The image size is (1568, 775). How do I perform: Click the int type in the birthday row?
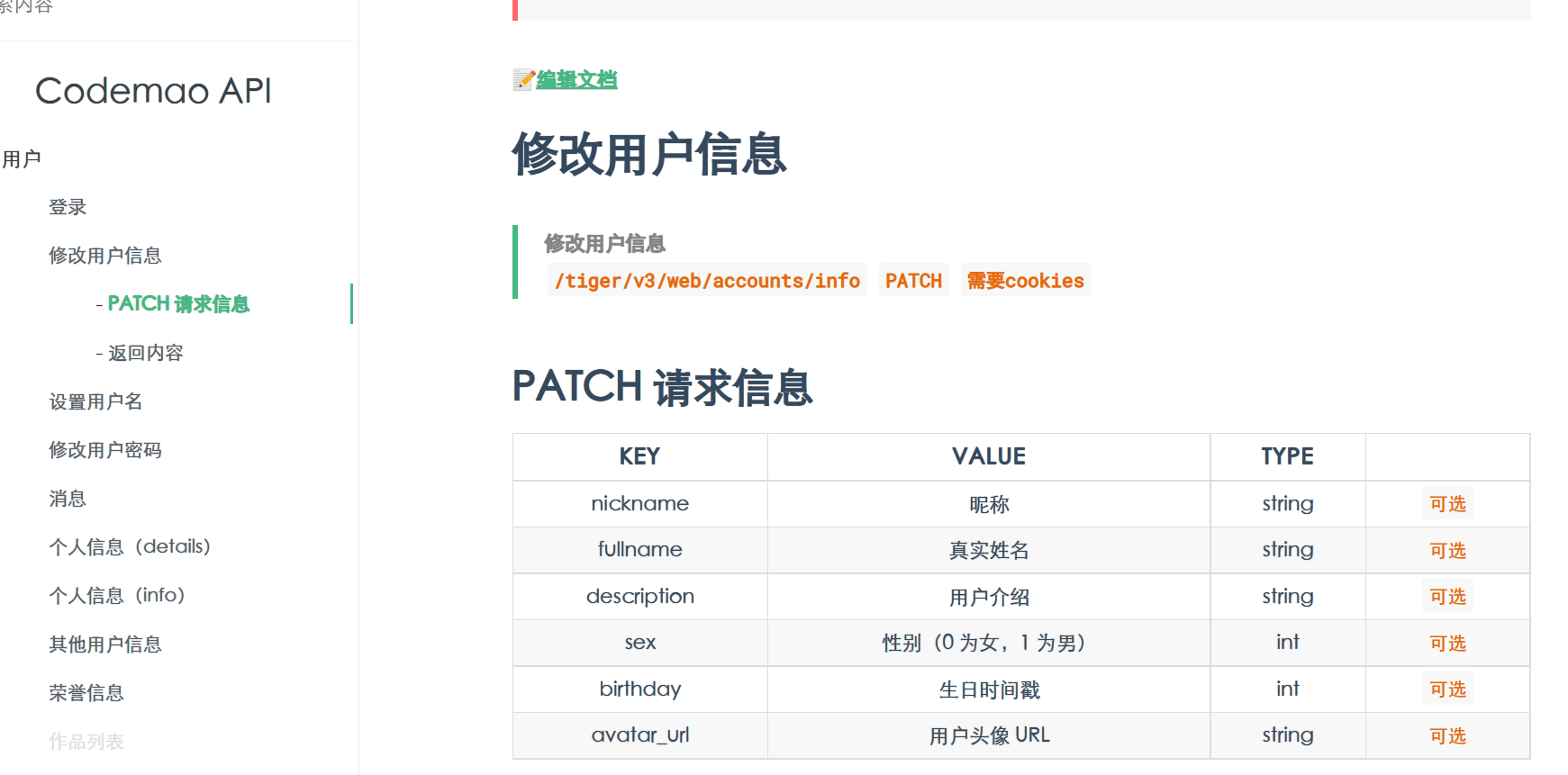coord(1288,689)
